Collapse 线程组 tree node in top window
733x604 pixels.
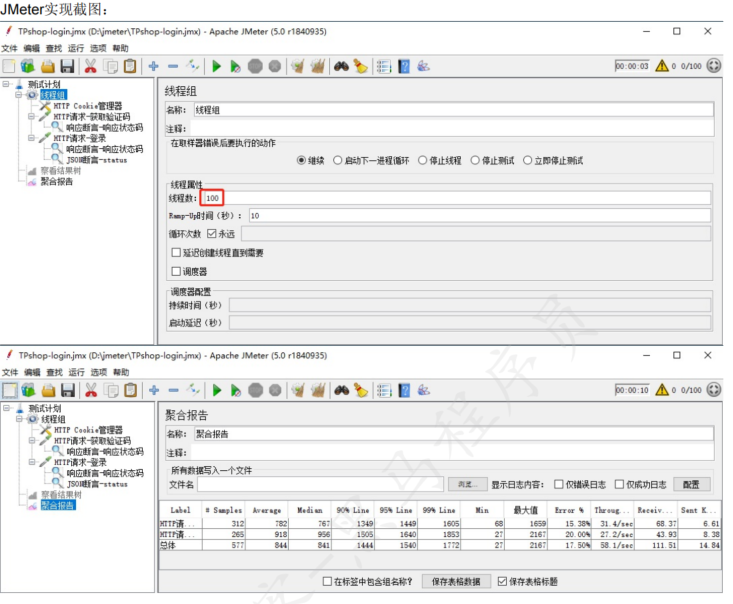pyautogui.click(x=18, y=95)
